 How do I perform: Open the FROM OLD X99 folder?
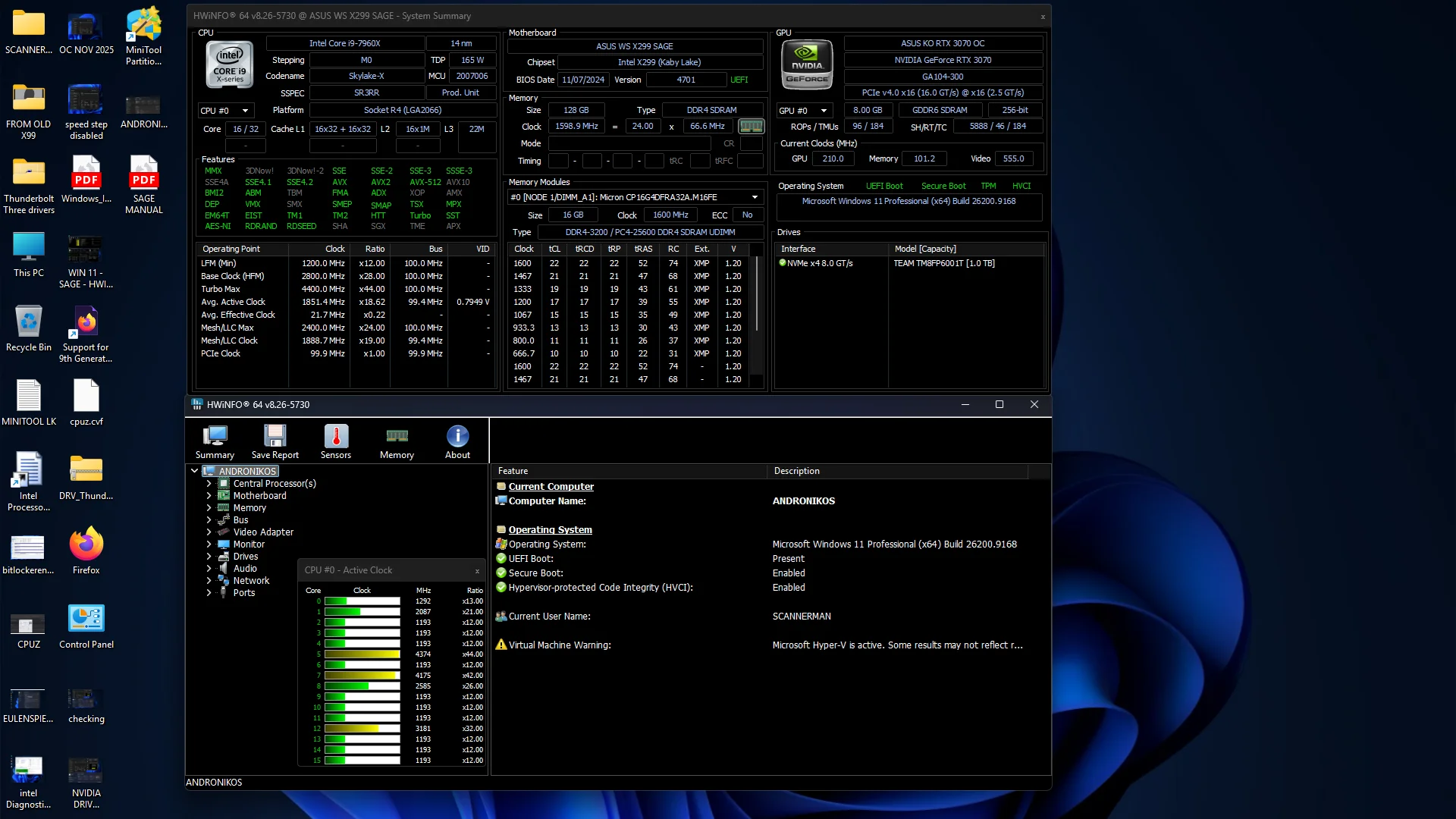point(29,111)
